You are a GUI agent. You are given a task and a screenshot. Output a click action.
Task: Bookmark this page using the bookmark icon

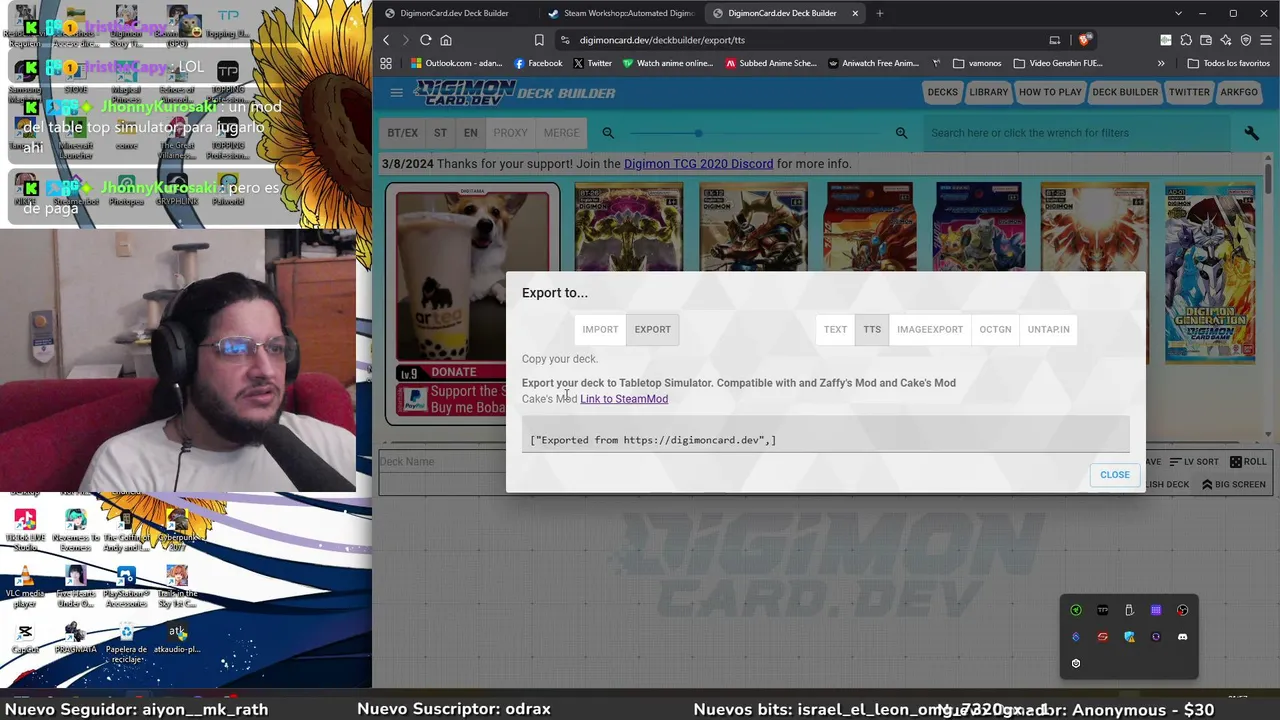539,40
